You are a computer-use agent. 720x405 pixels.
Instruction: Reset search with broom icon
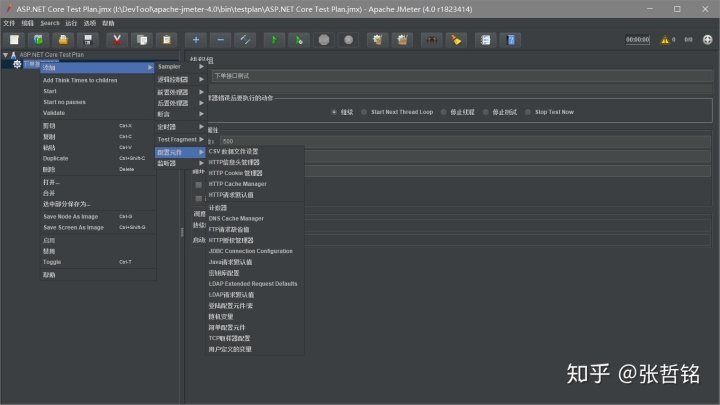tap(456, 40)
